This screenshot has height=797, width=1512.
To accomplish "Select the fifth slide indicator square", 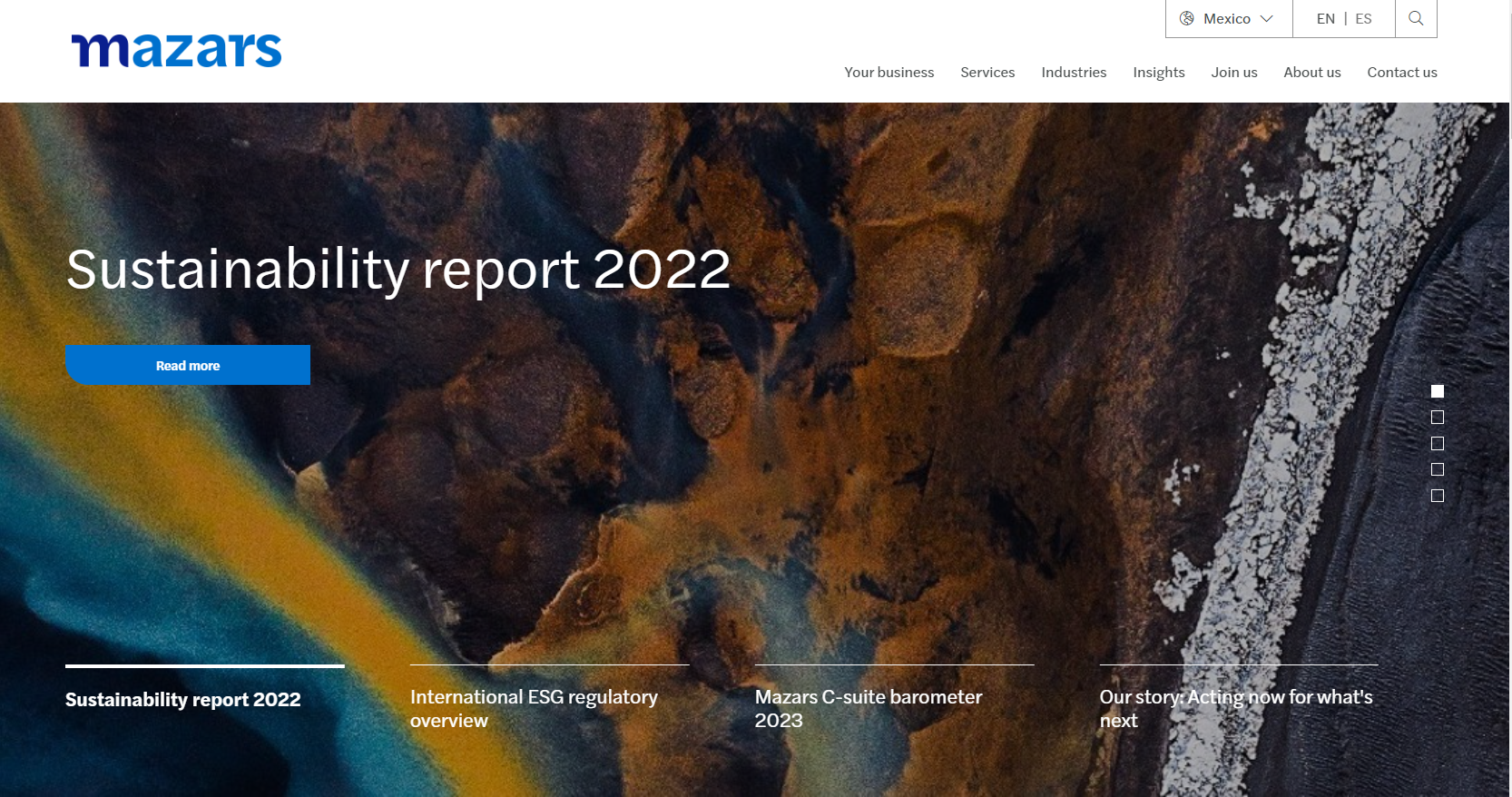I will [1438, 496].
